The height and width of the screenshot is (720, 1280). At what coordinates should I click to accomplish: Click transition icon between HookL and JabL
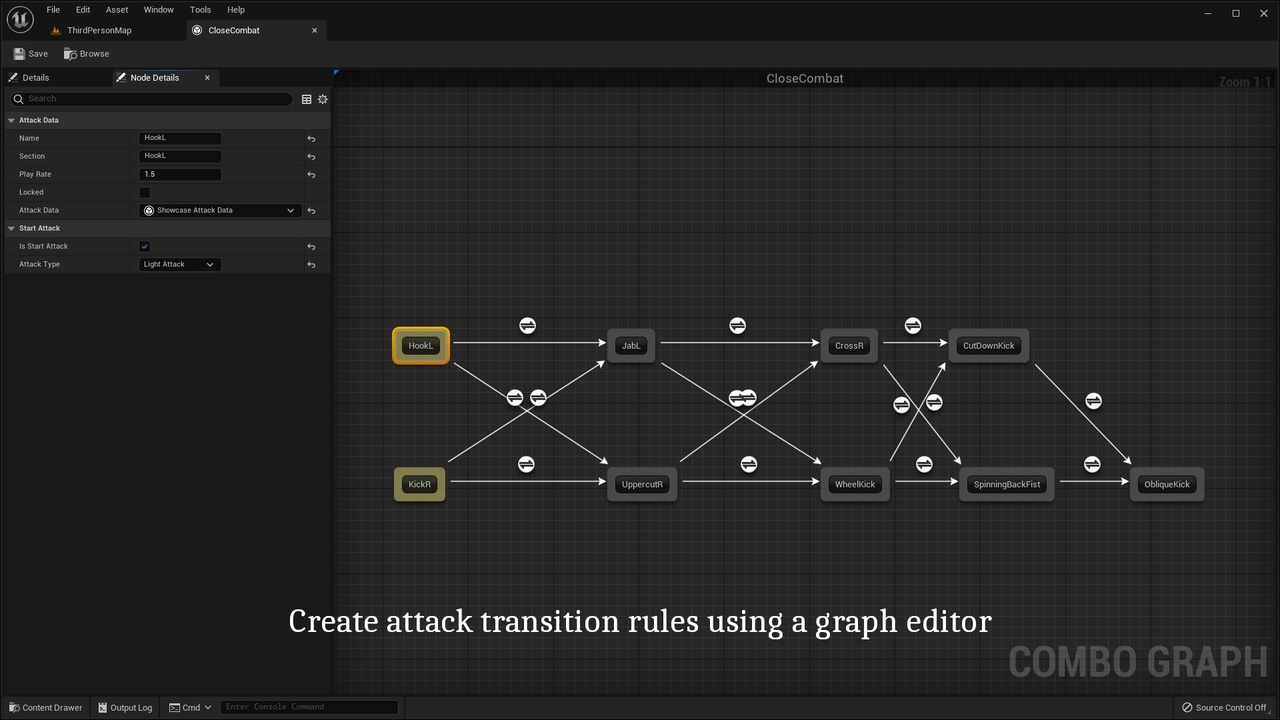[x=527, y=326]
